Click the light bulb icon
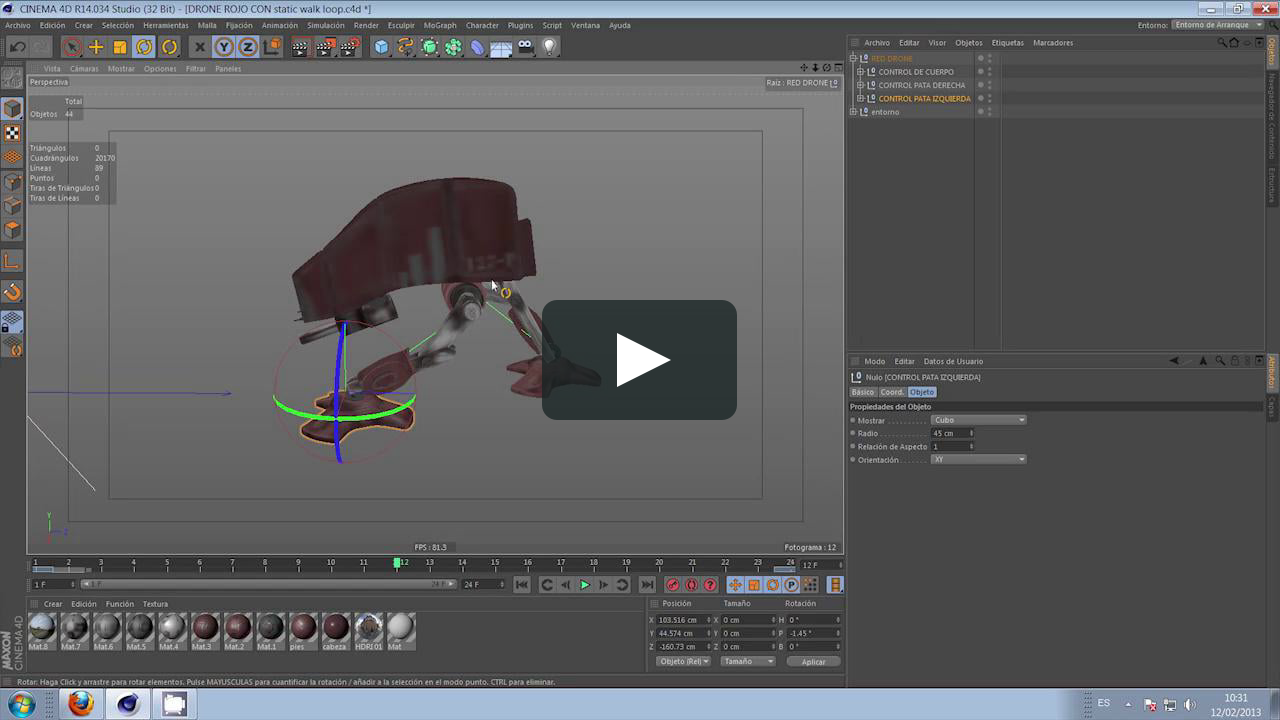The height and width of the screenshot is (720, 1280). tap(549, 47)
